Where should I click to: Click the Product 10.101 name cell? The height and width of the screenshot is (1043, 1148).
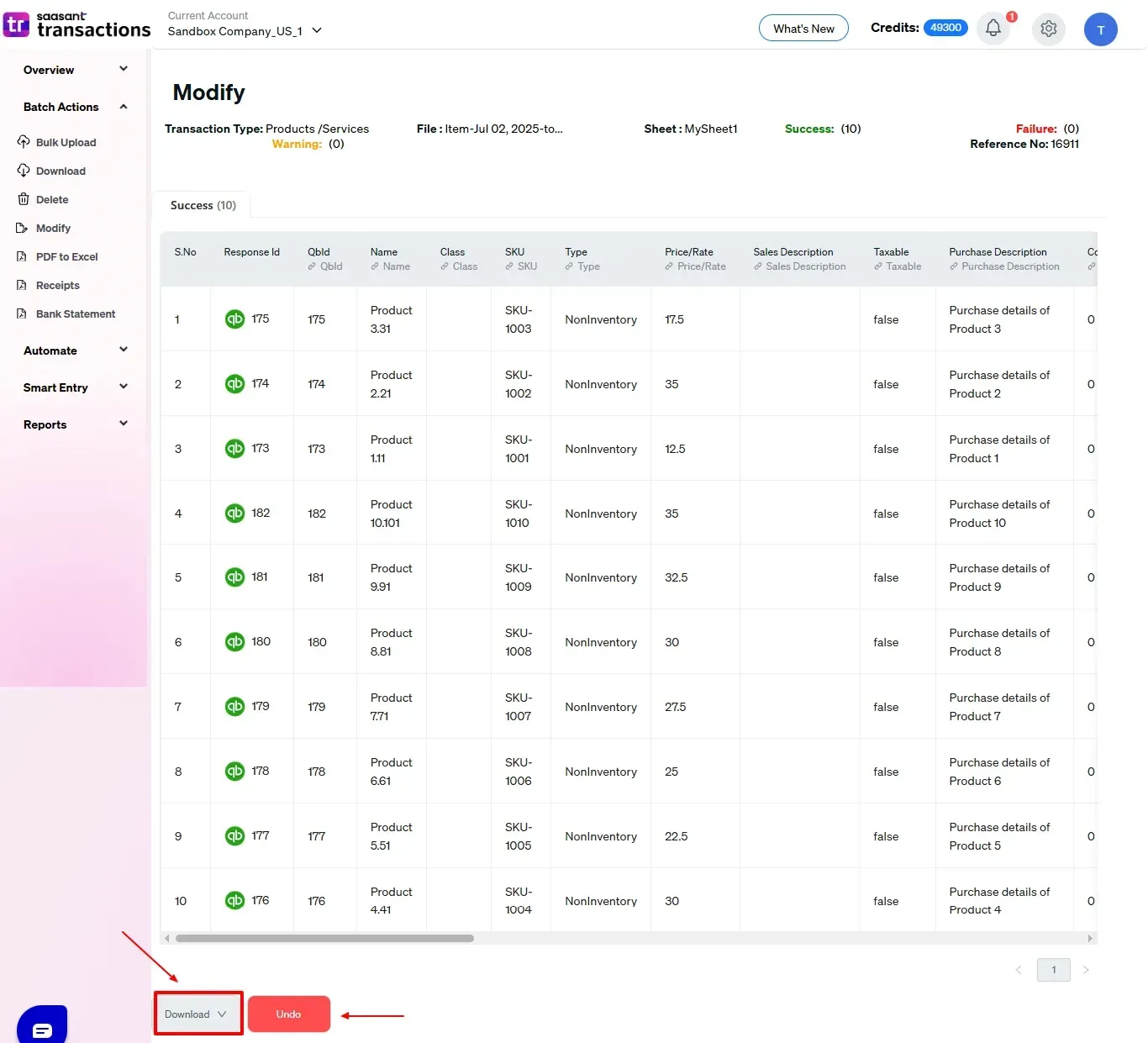coord(391,514)
